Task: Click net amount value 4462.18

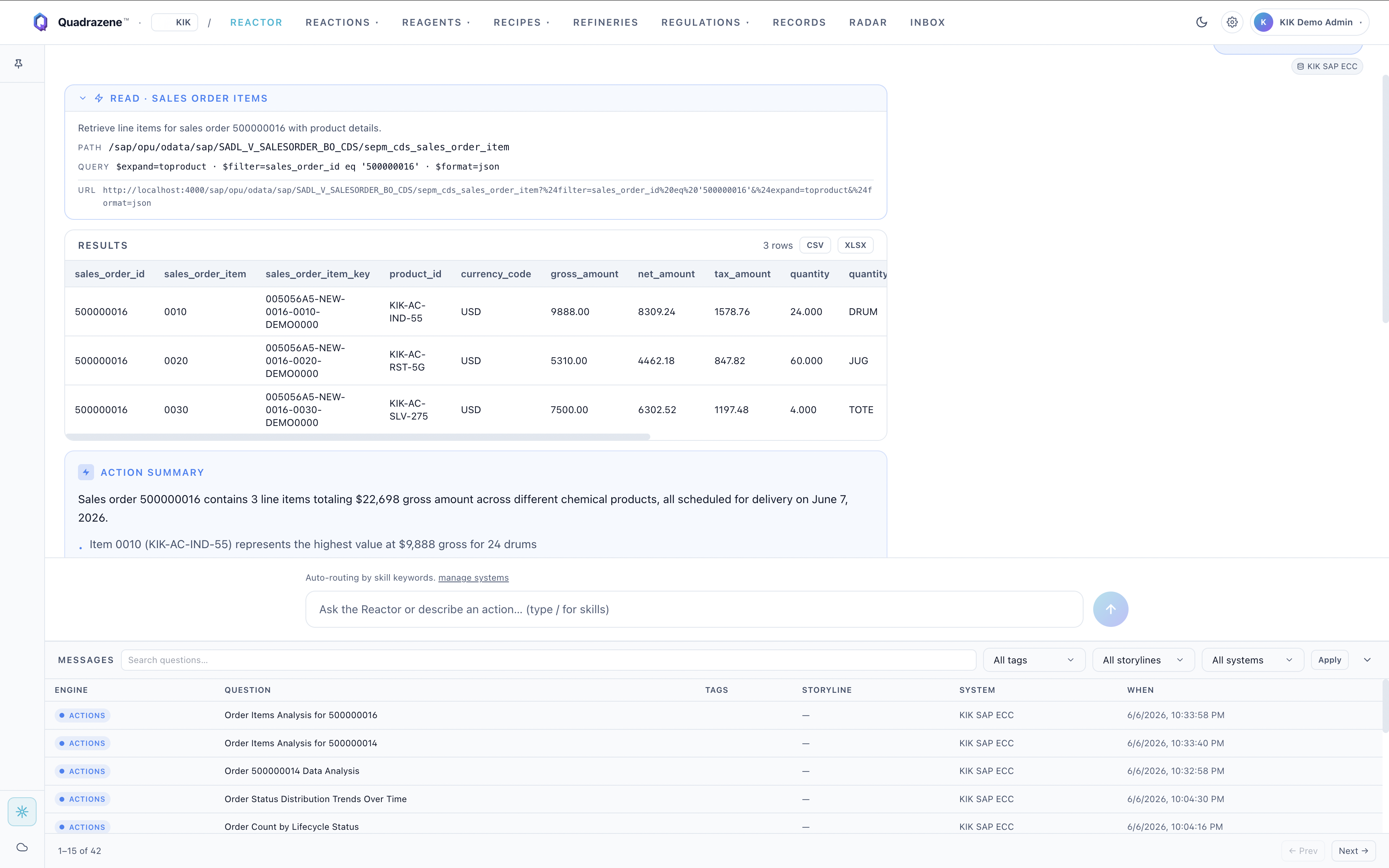Action: (656, 360)
